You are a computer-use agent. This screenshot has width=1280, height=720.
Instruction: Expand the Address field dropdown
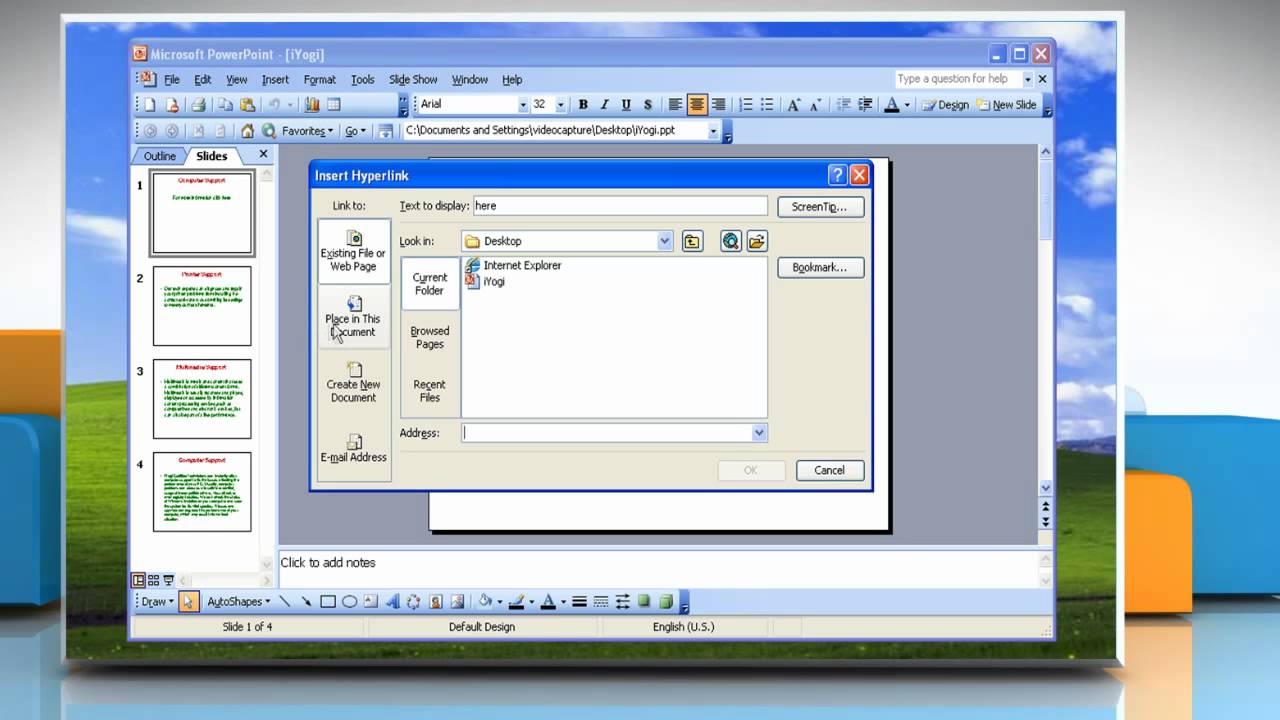759,433
